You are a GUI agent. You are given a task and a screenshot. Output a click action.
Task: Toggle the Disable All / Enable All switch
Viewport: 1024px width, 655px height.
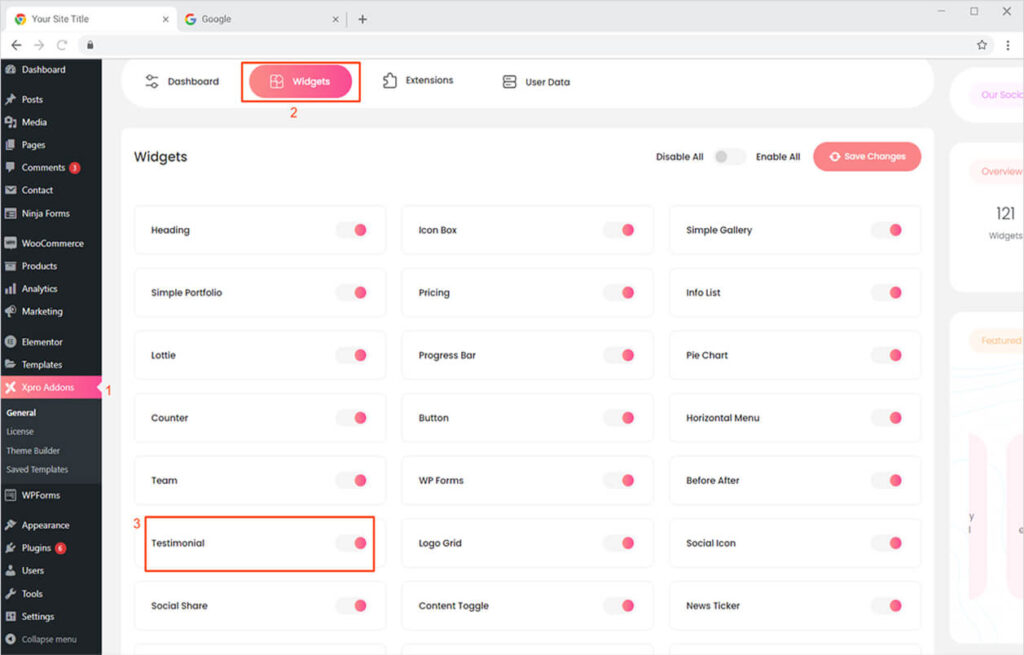point(730,157)
